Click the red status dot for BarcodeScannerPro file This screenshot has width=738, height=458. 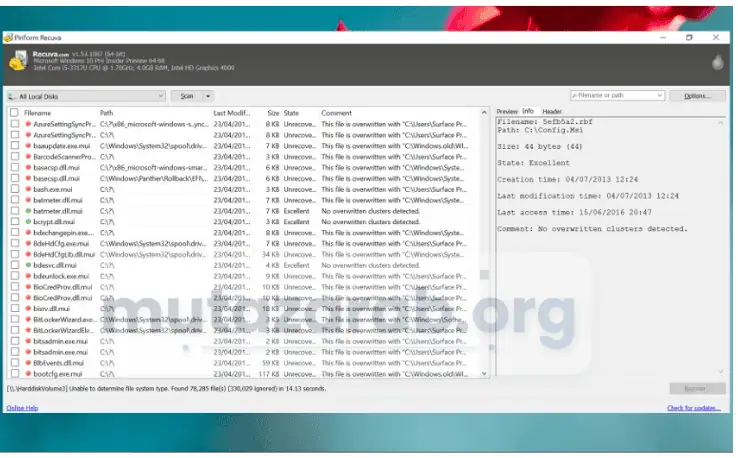coord(28,157)
